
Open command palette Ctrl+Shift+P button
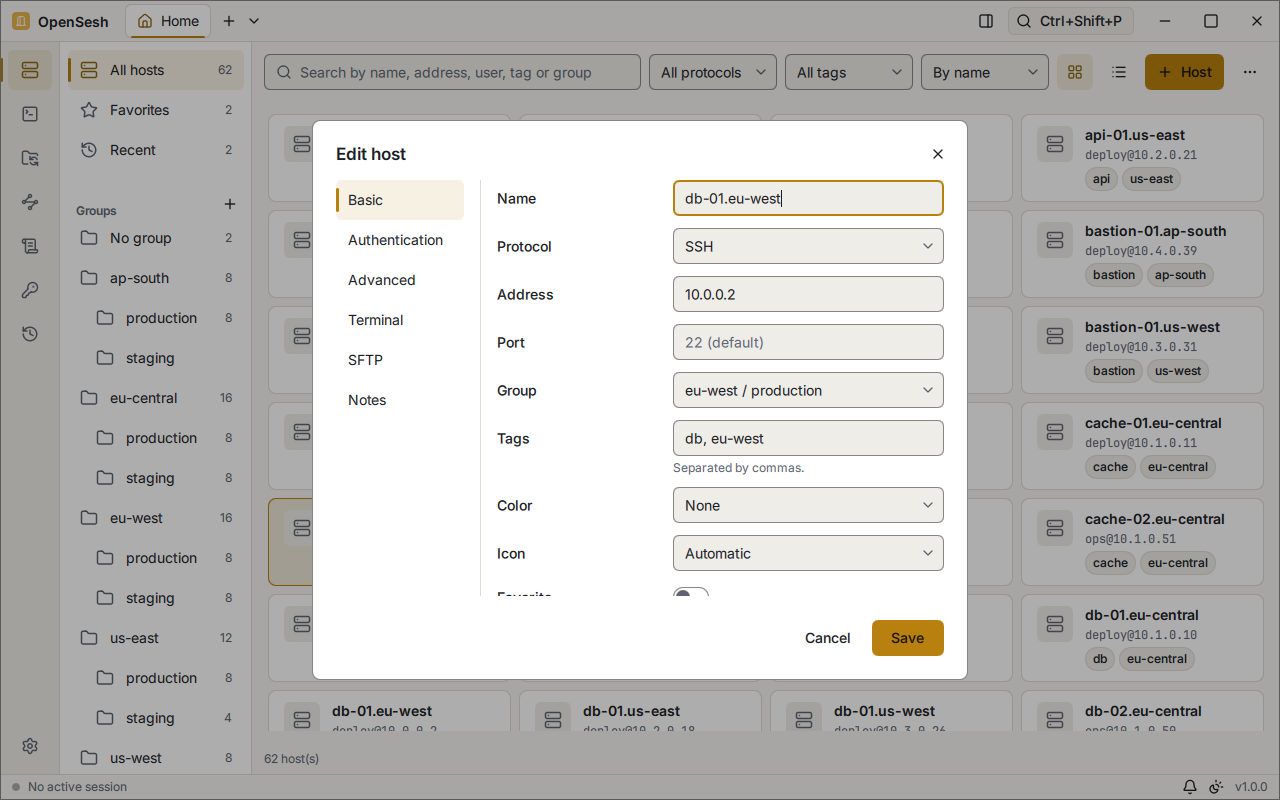point(1070,21)
